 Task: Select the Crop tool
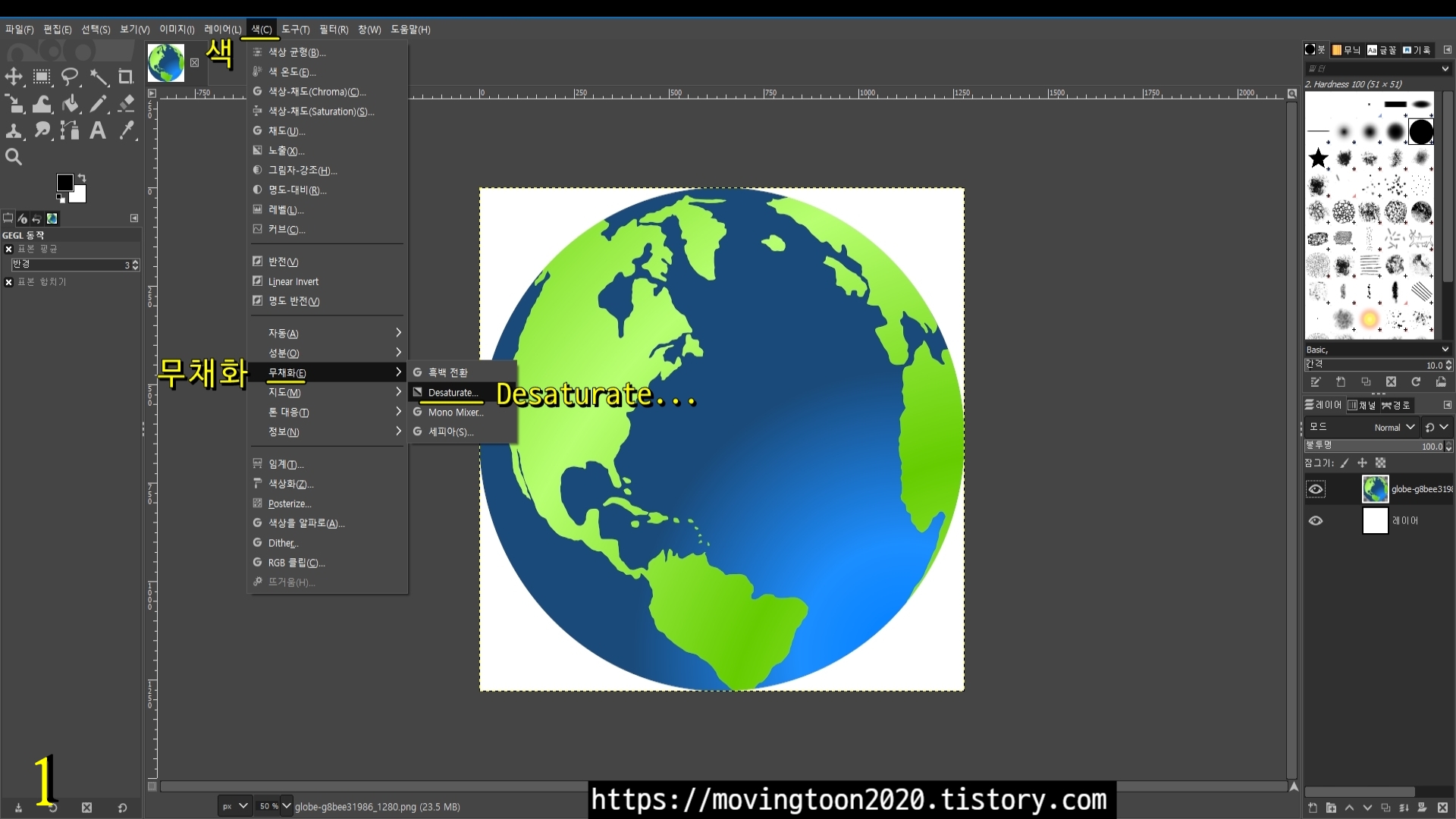coord(126,77)
